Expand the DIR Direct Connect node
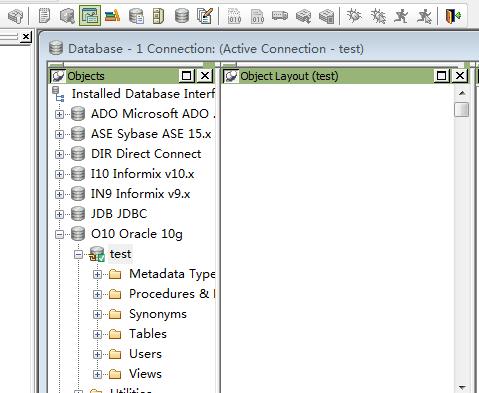479x393 pixels. click(59, 154)
